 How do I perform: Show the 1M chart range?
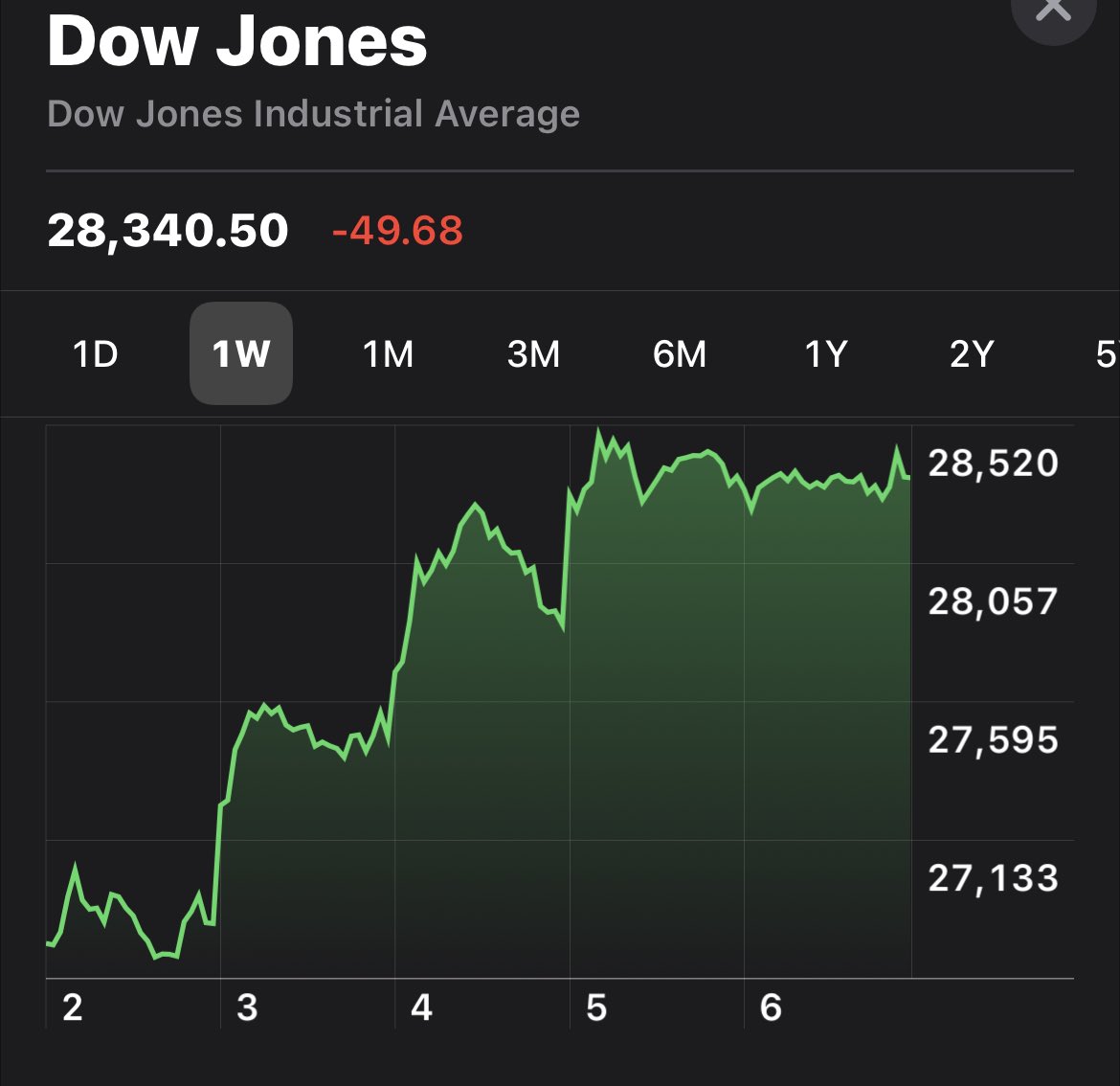pyautogui.click(x=388, y=354)
